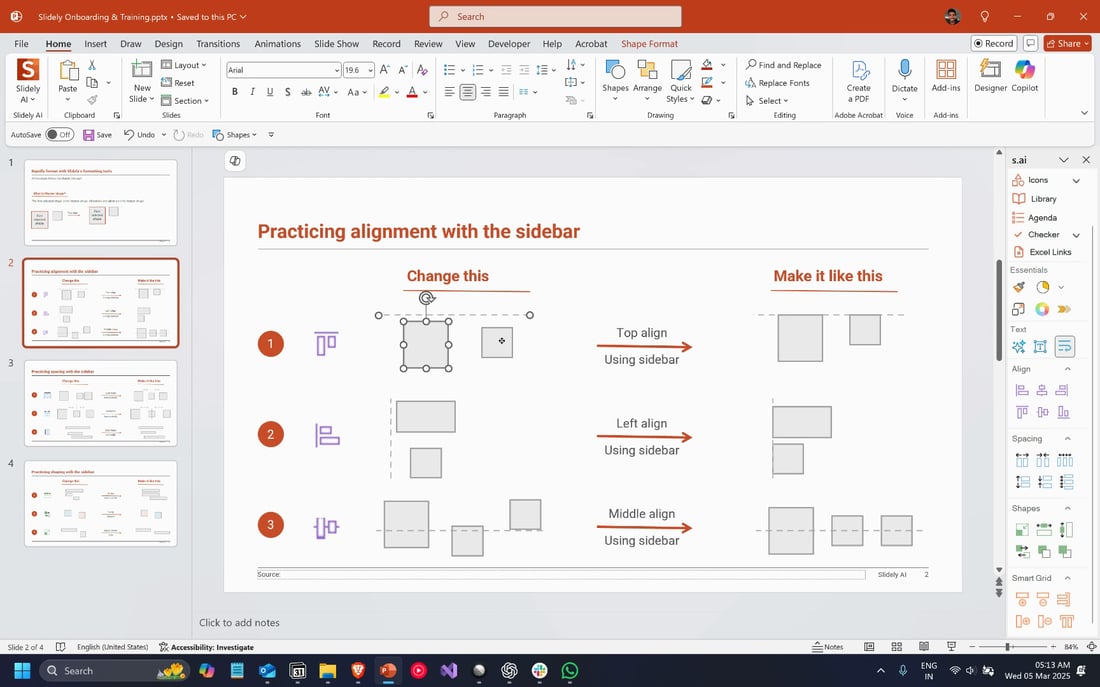Viewport: 1100px width, 687px height.
Task: Open the Add-ins icon
Action: tap(946, 76)
